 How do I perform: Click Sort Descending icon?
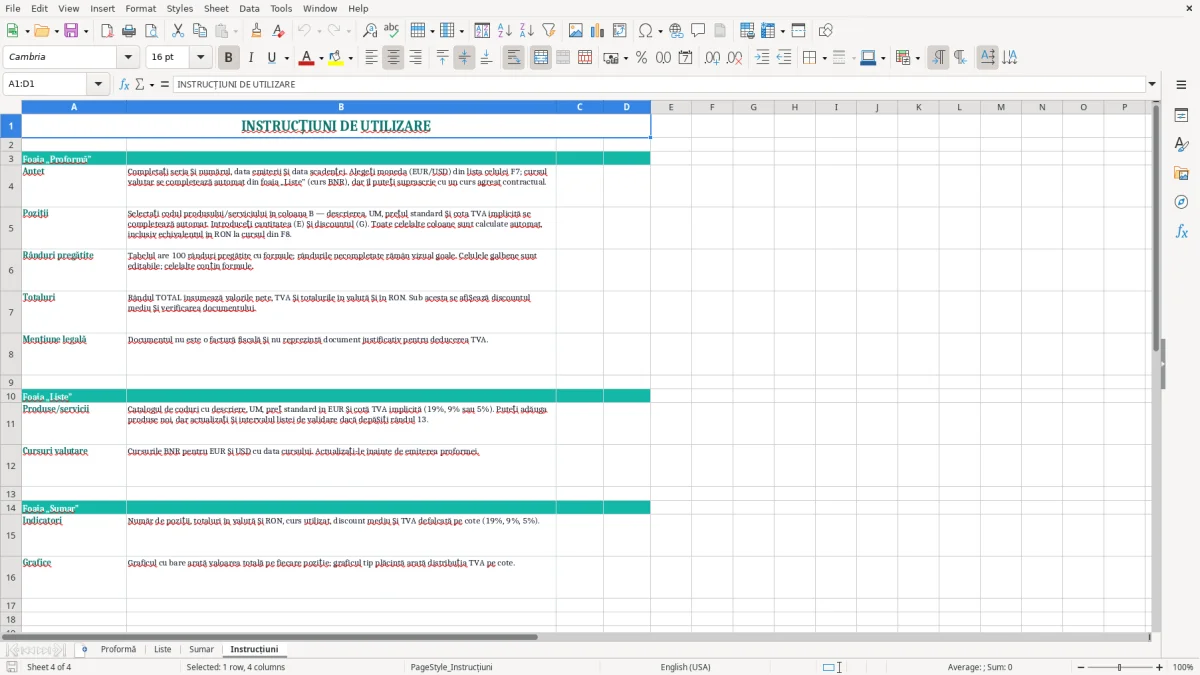[x=527, y=31]
